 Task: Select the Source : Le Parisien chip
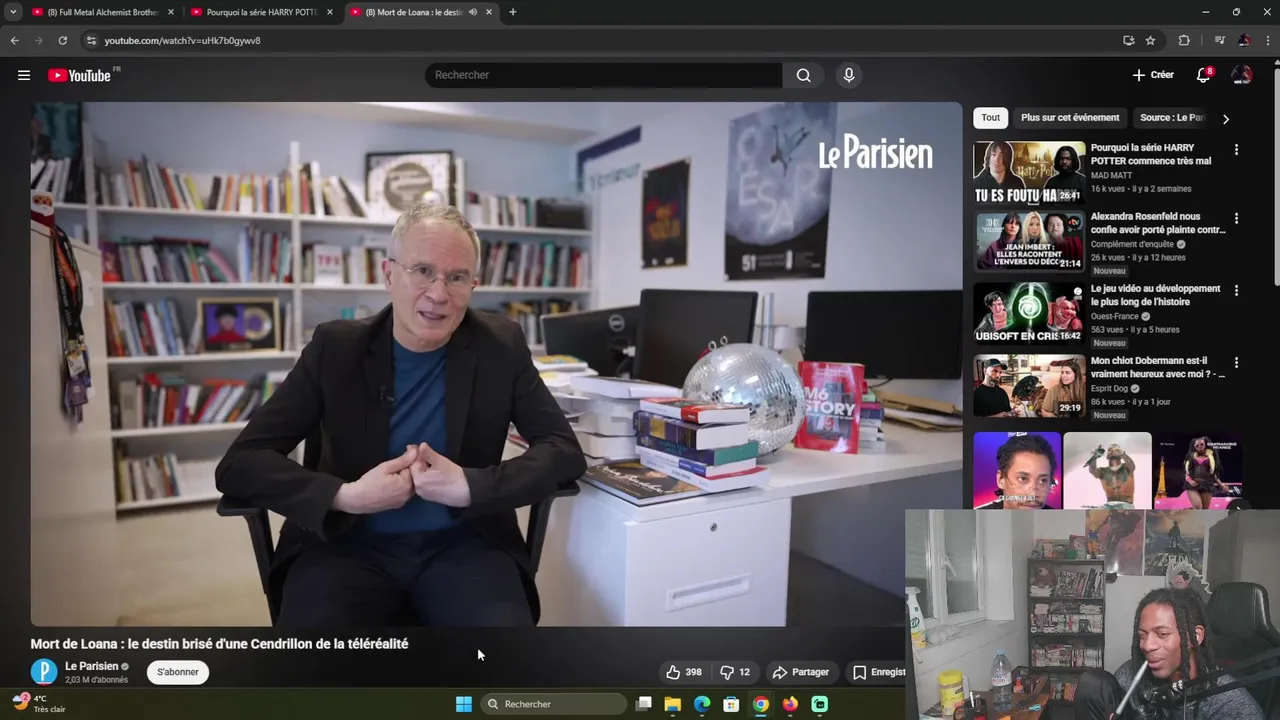coord(1172,117)
